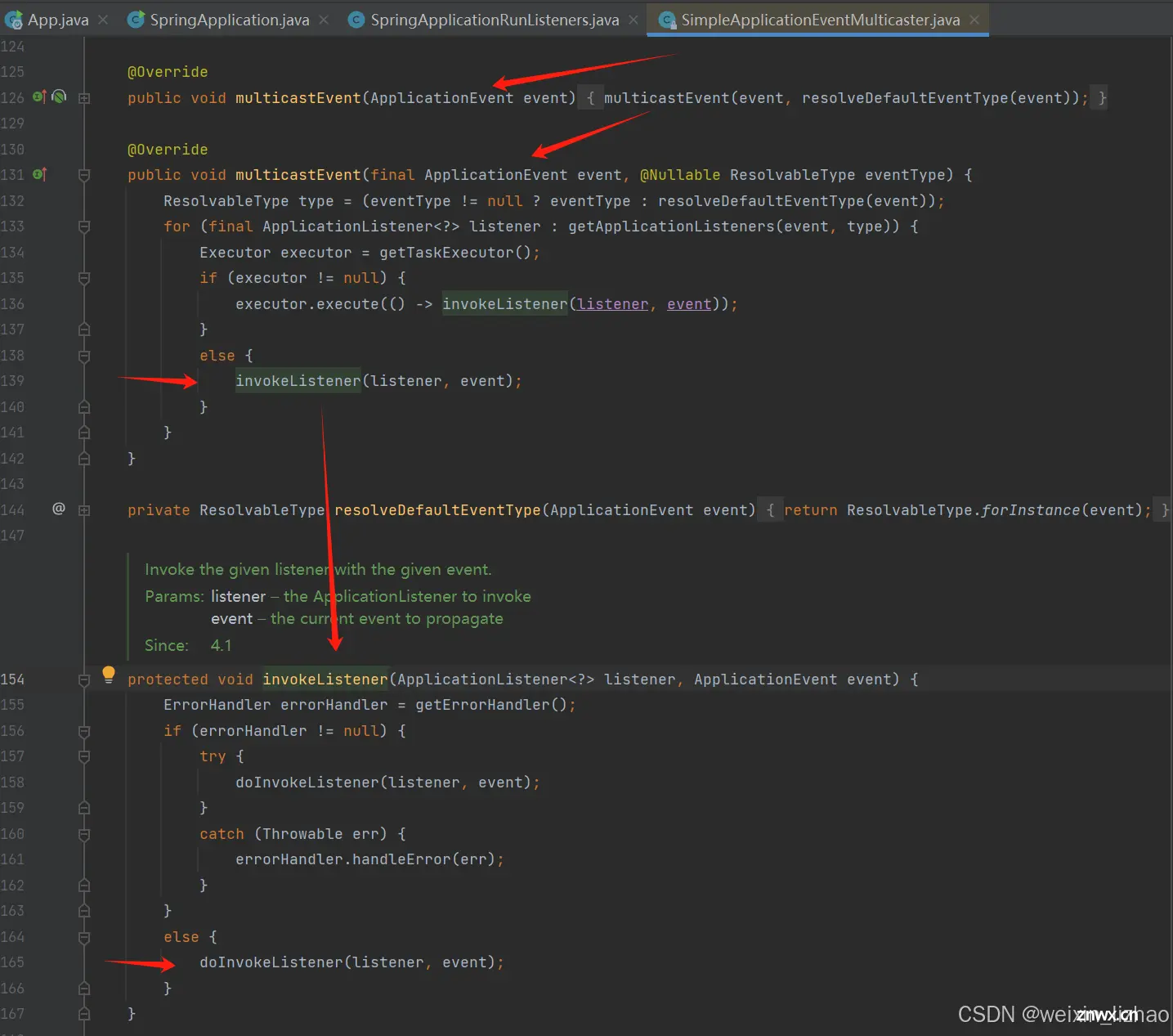Click the fold end marker at line 137
This screenshot has width=1173, height=1036.
point(84,330)
